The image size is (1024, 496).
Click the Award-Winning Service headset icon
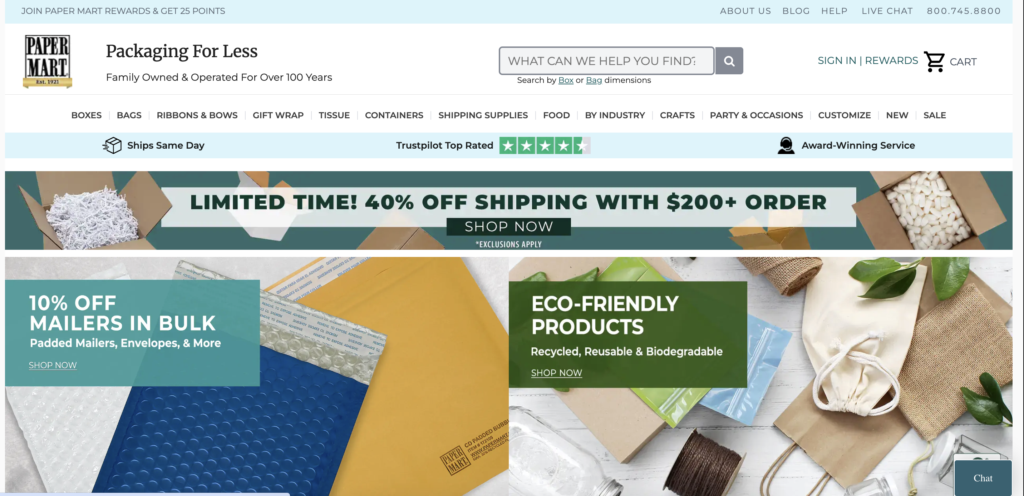786,146
